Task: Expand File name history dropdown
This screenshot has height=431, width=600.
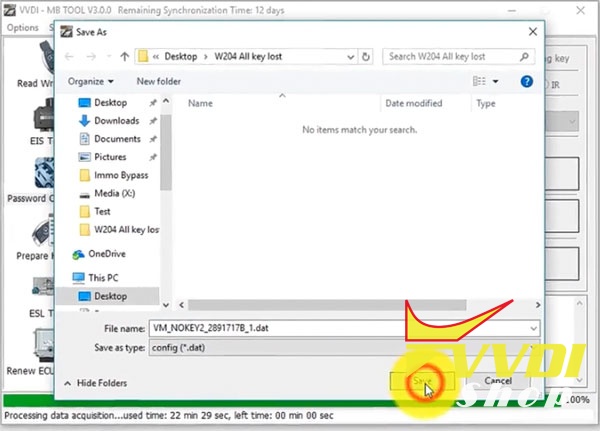Action: click(x=533, y=328)
